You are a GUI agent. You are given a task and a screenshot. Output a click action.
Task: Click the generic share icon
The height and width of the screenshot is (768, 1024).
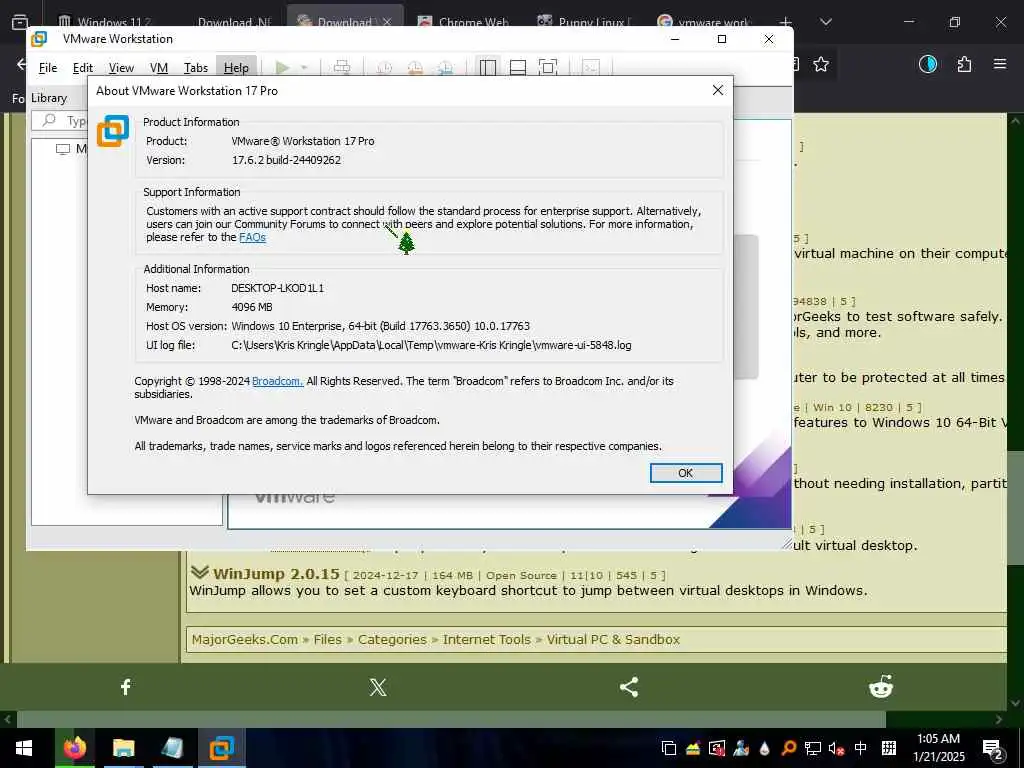click(x=629, y=686)
